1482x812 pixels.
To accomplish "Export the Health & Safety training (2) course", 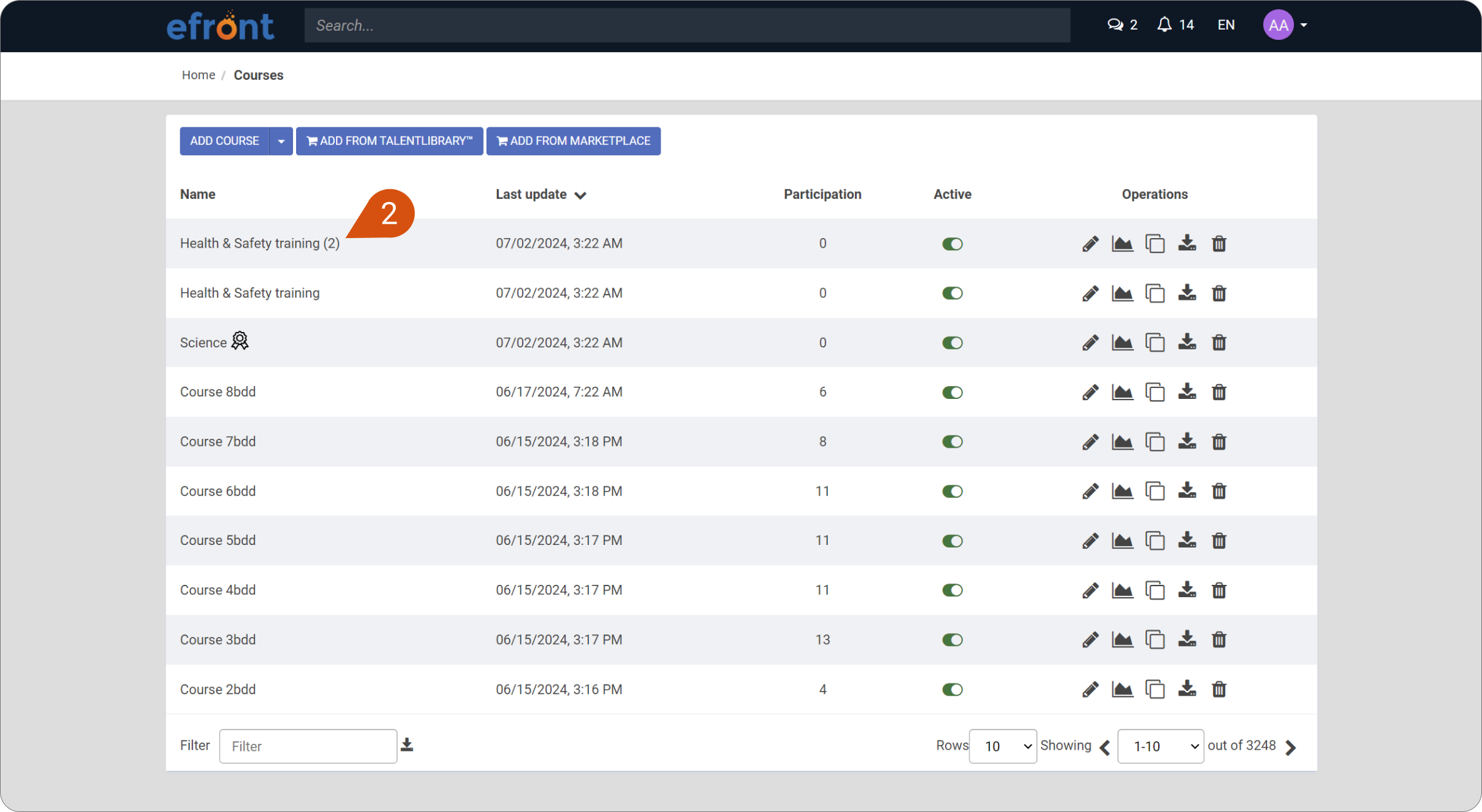I will [x=1187, y=244].
